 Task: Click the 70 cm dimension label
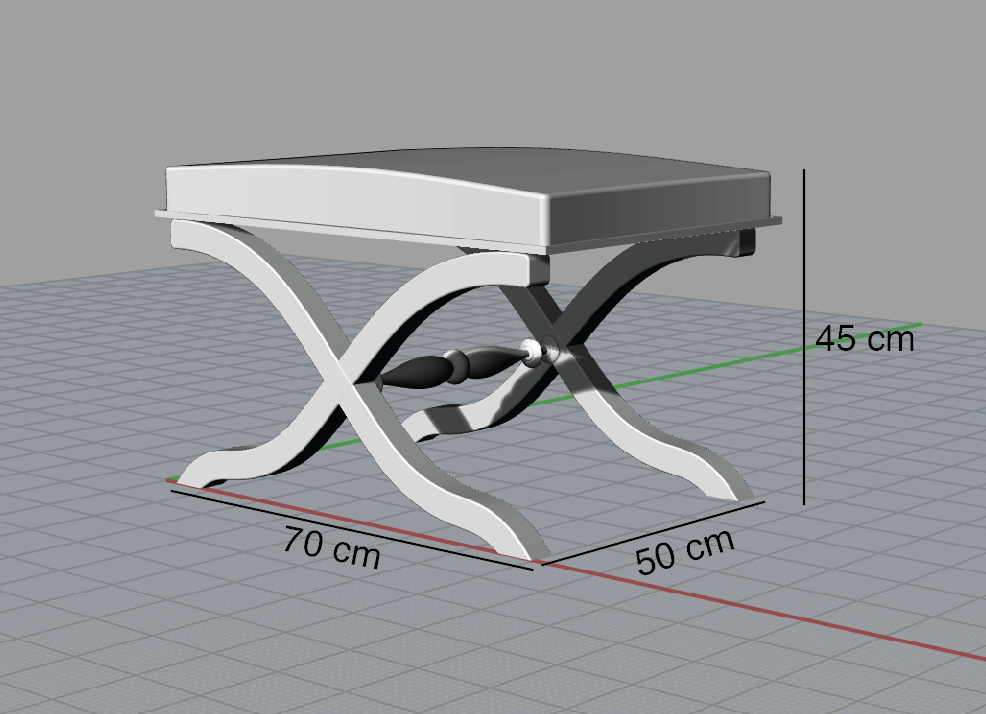click(331, 546)
